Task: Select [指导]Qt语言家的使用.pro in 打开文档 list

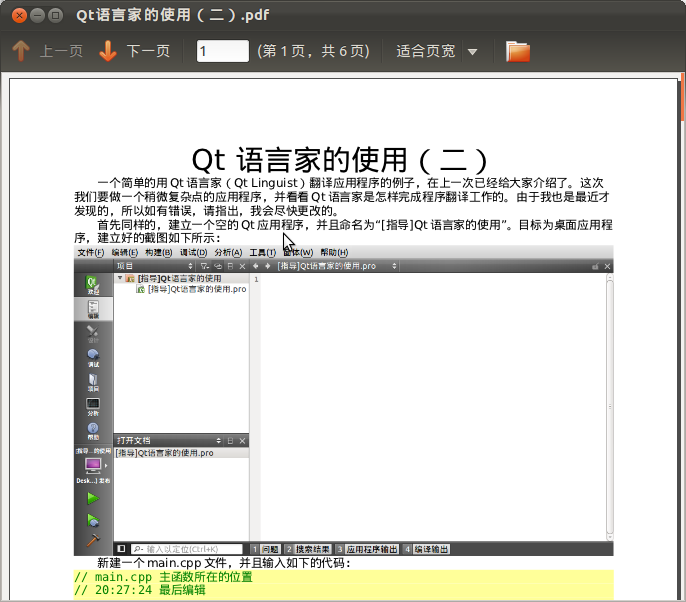Action: [182, 453]
